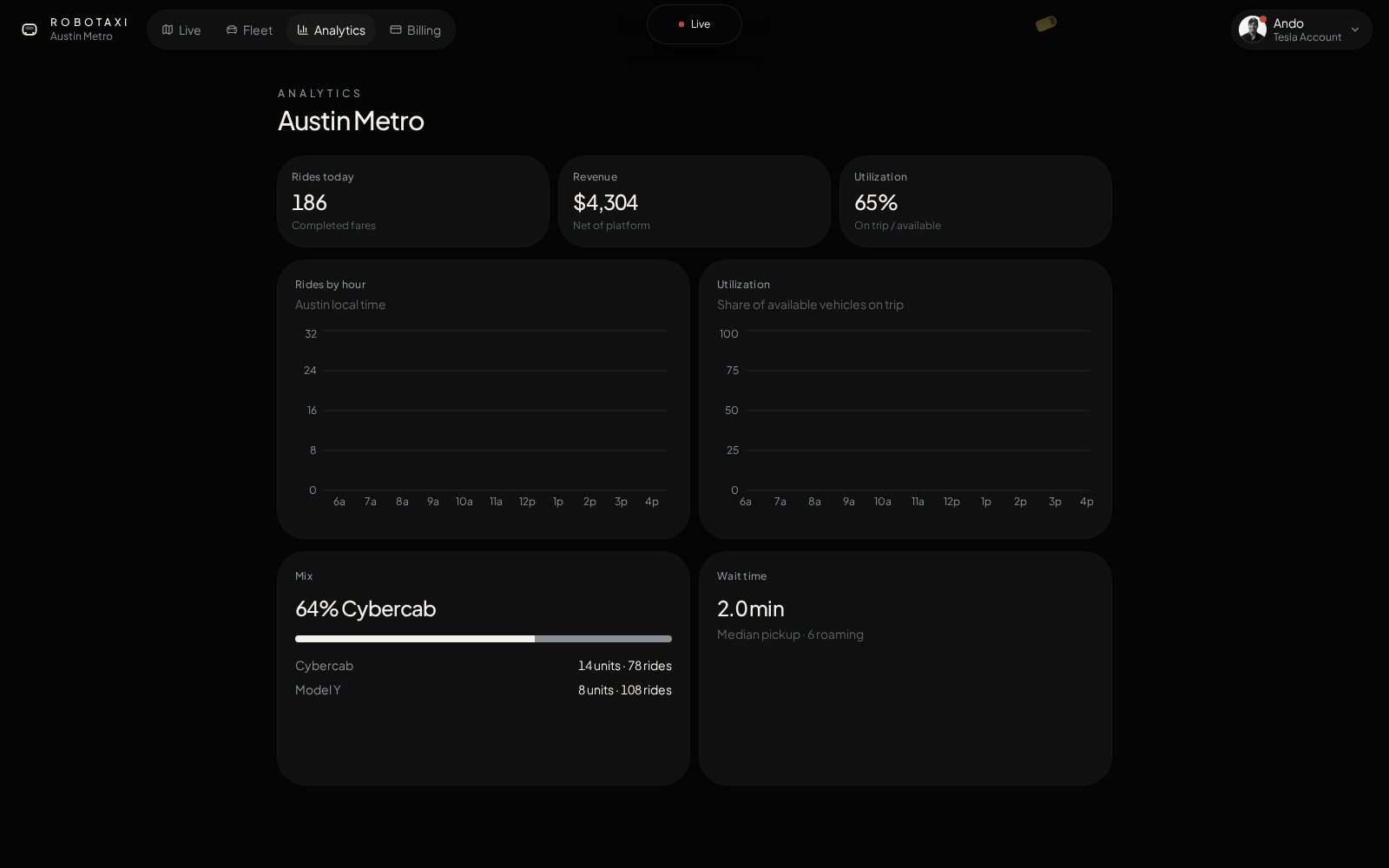Screen dimensions: 1389x868
Task: Click the 100 label on Utilization chart axis
Action: [728, 334]
